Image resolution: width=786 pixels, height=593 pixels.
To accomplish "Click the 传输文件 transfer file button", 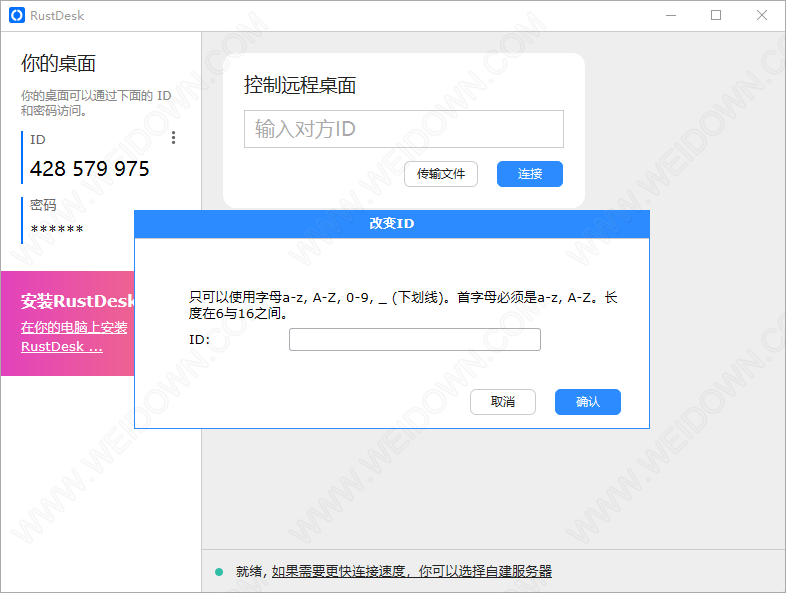I will pos(441,174).
